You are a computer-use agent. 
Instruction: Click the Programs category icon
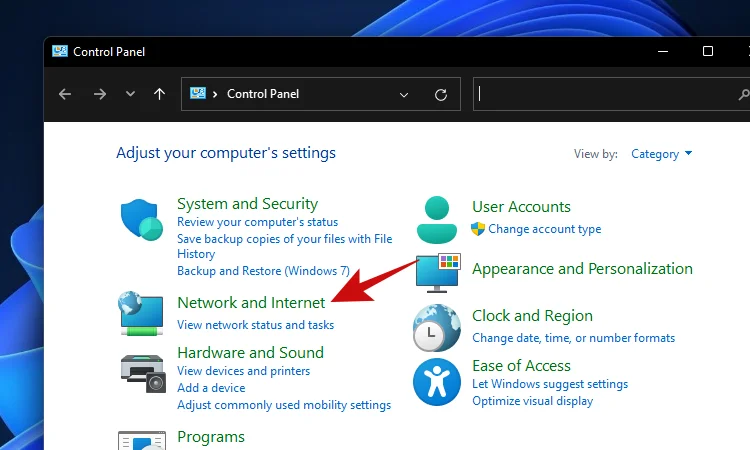click(x=142, y=440)
